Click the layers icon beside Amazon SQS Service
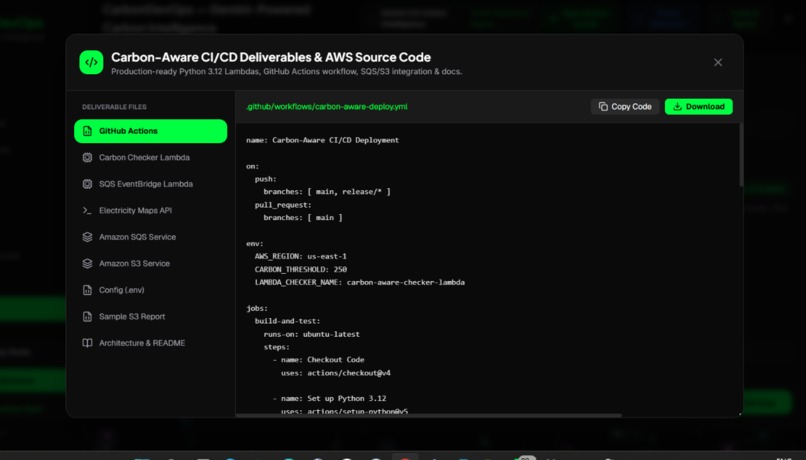Image resolution: width=806 pixels, height=460 pixels. 87,237
